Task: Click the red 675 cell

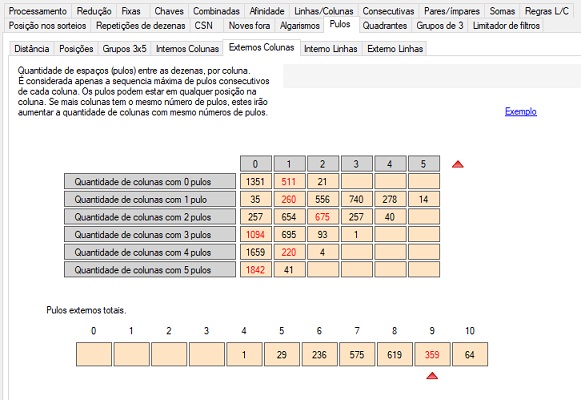Action: coord(322,217)
